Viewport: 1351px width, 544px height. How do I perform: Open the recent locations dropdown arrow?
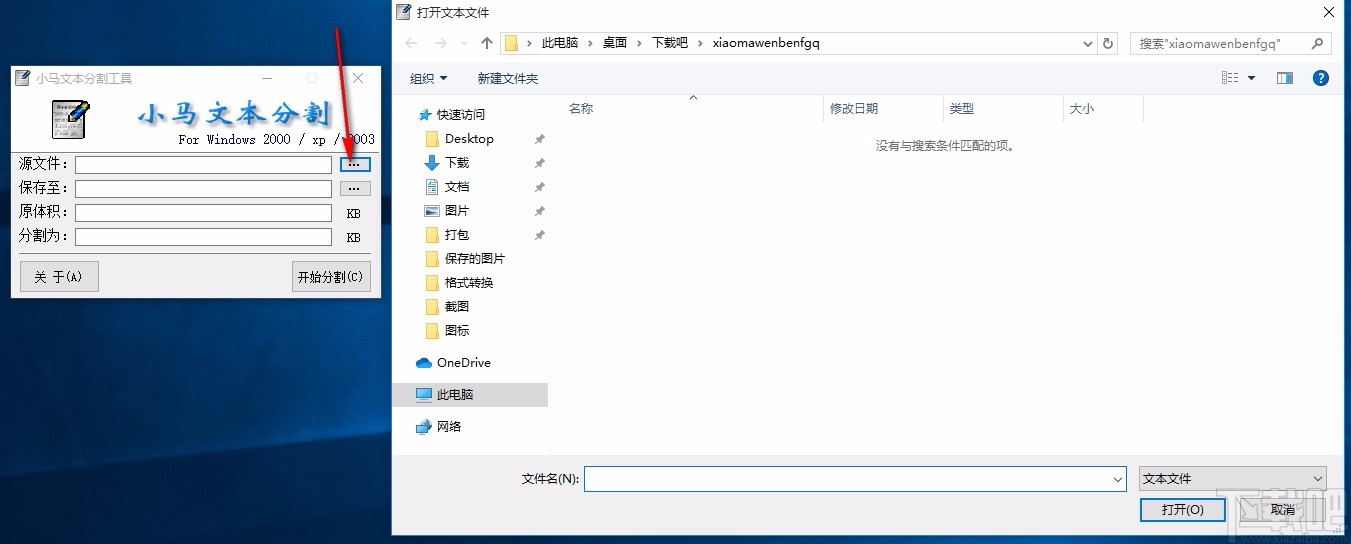(465, 43)
